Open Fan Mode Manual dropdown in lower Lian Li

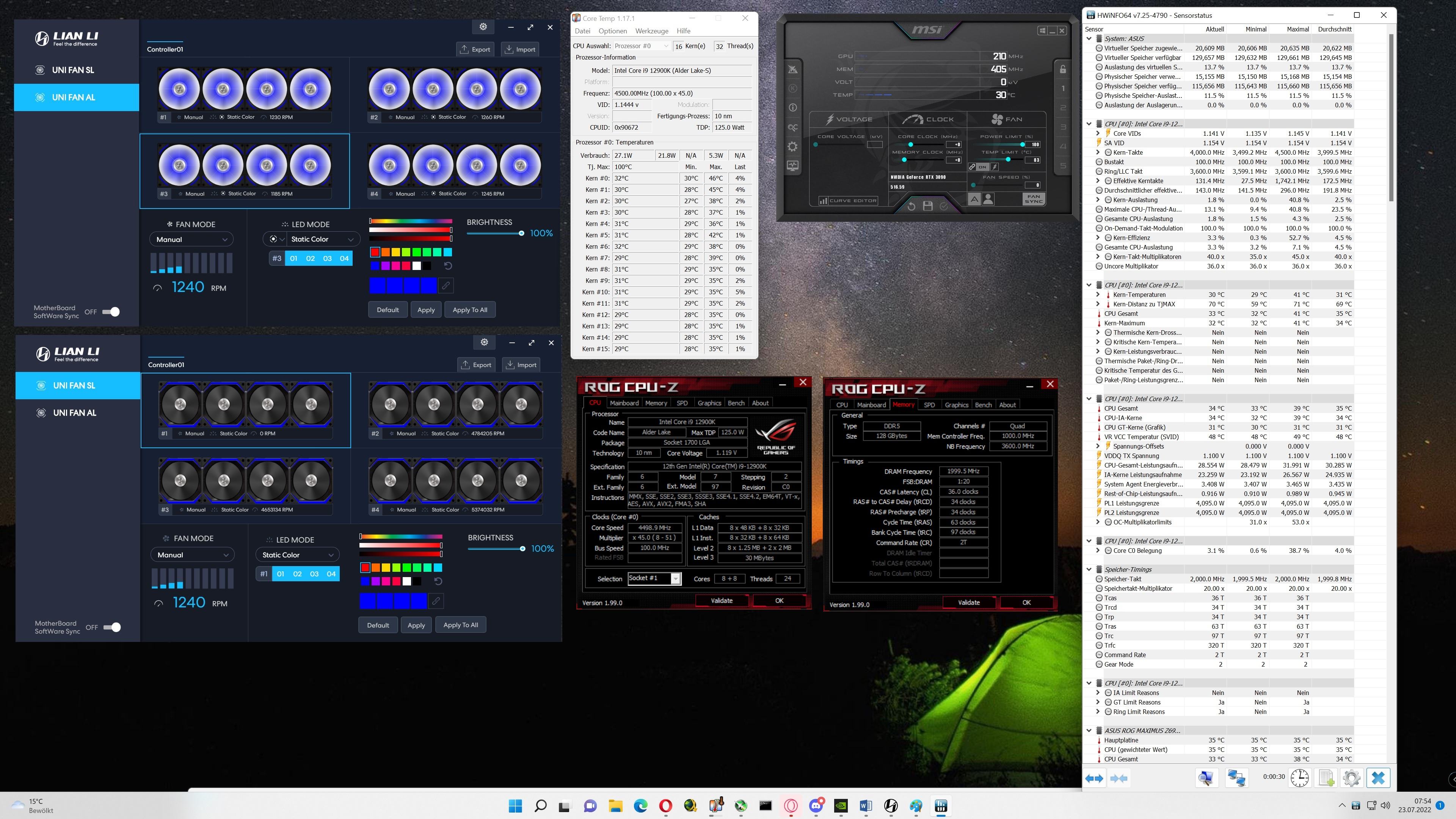[x=192, y=554]
